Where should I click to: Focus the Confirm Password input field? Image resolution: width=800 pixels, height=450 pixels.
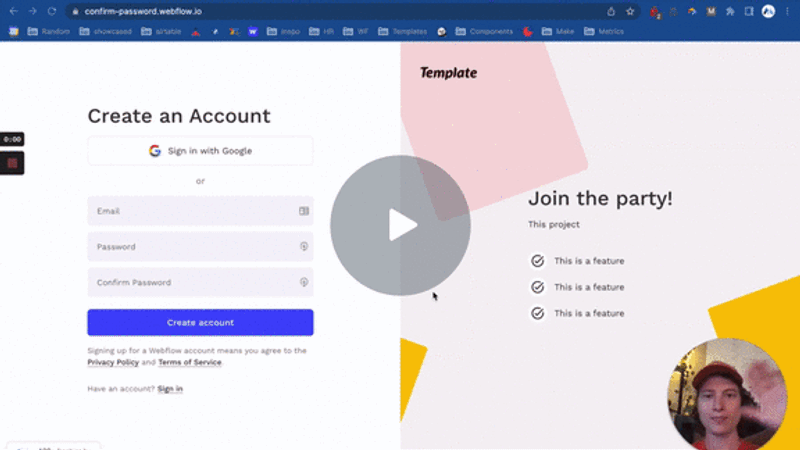pyautogui.click(x=201, y=282)
